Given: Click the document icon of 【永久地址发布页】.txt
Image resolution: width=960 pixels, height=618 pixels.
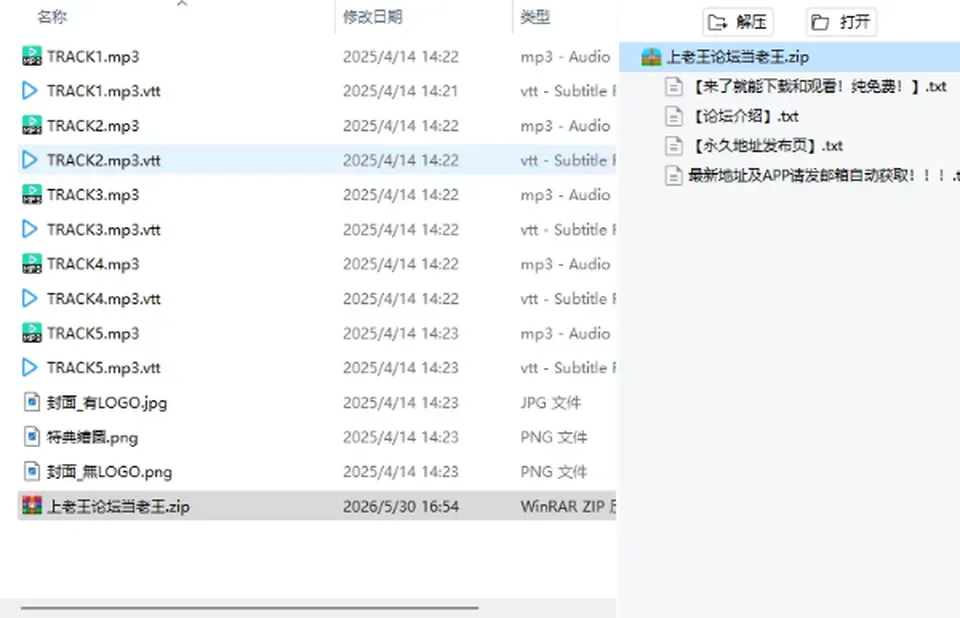Looking at the screenshot, I should [x=673, y=146].
